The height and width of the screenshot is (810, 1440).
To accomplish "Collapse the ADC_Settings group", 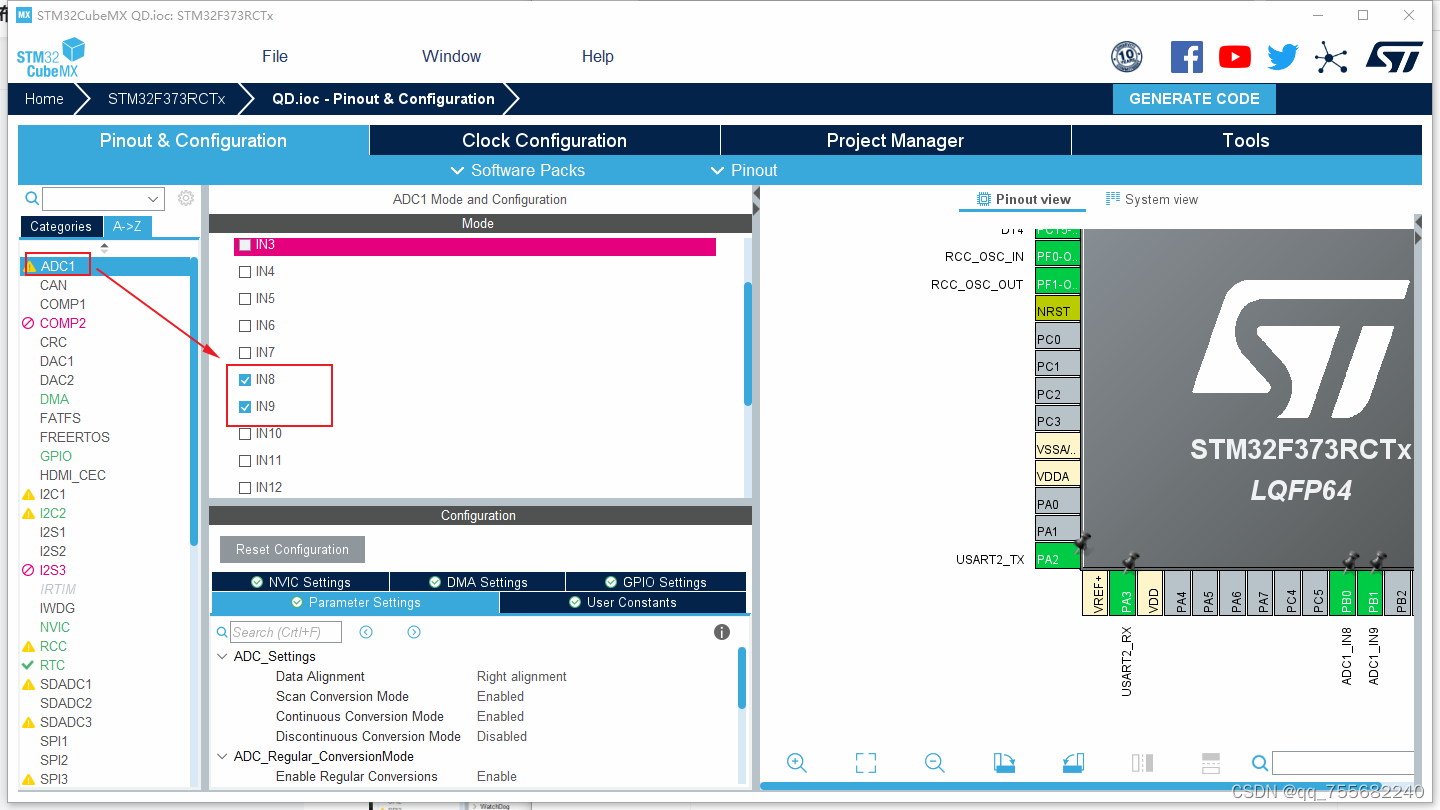I will pyautogui.click(x=222, y=657).
